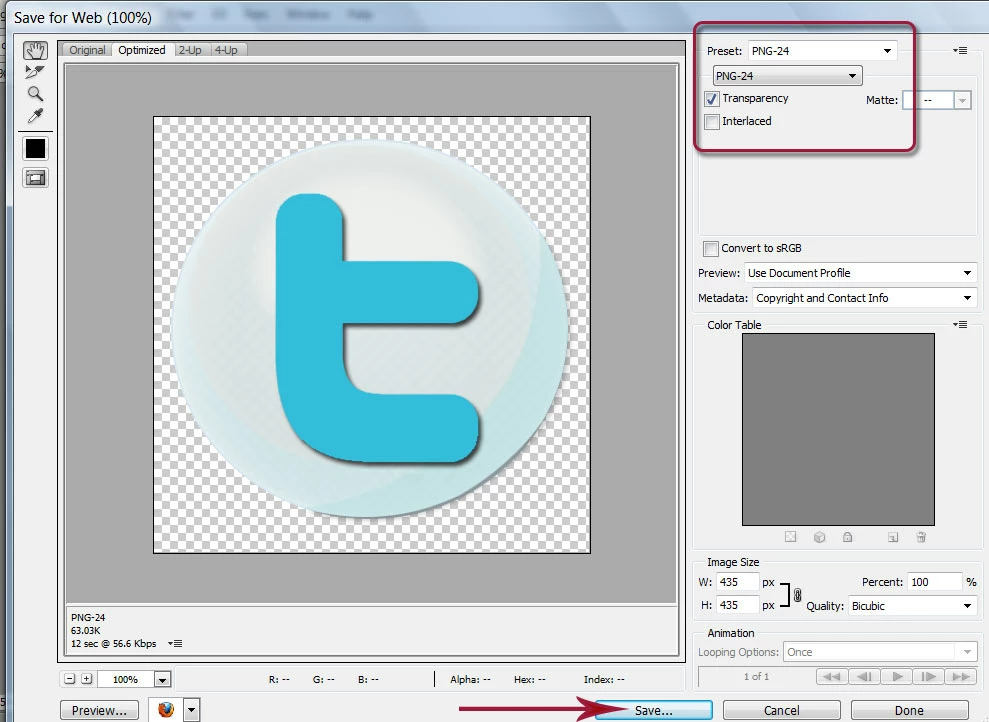Play the animation
The width and height of the screenshot is (989, 722).
pyautogui.click(x=897, y=677)
